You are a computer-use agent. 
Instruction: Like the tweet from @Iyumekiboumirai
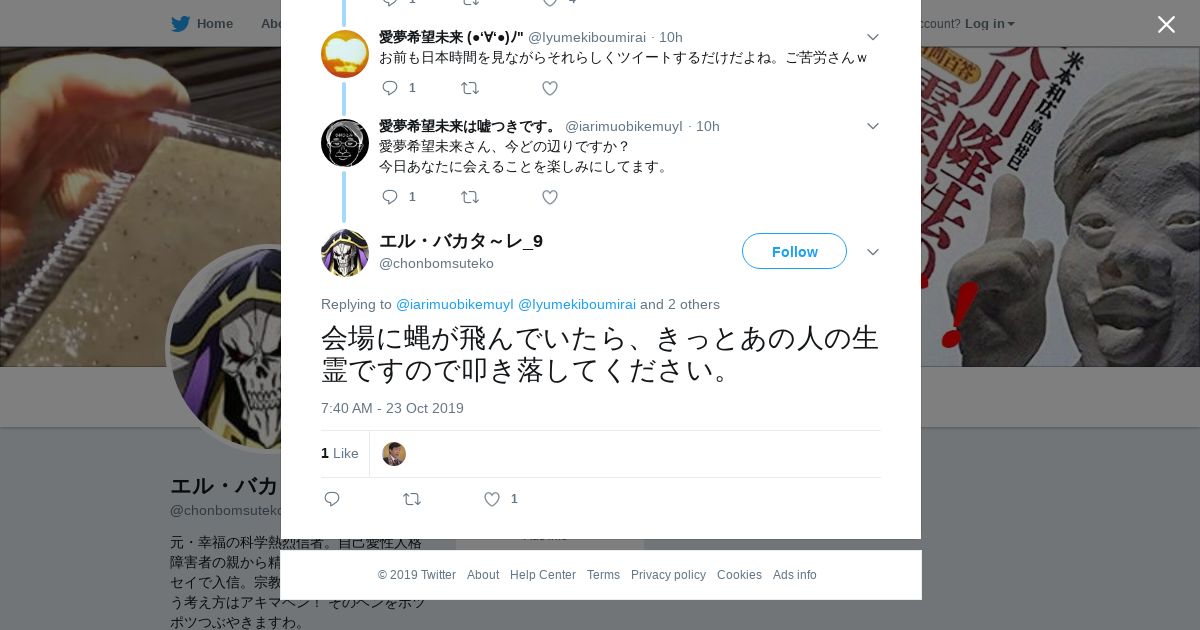click(x=550, y=88)
